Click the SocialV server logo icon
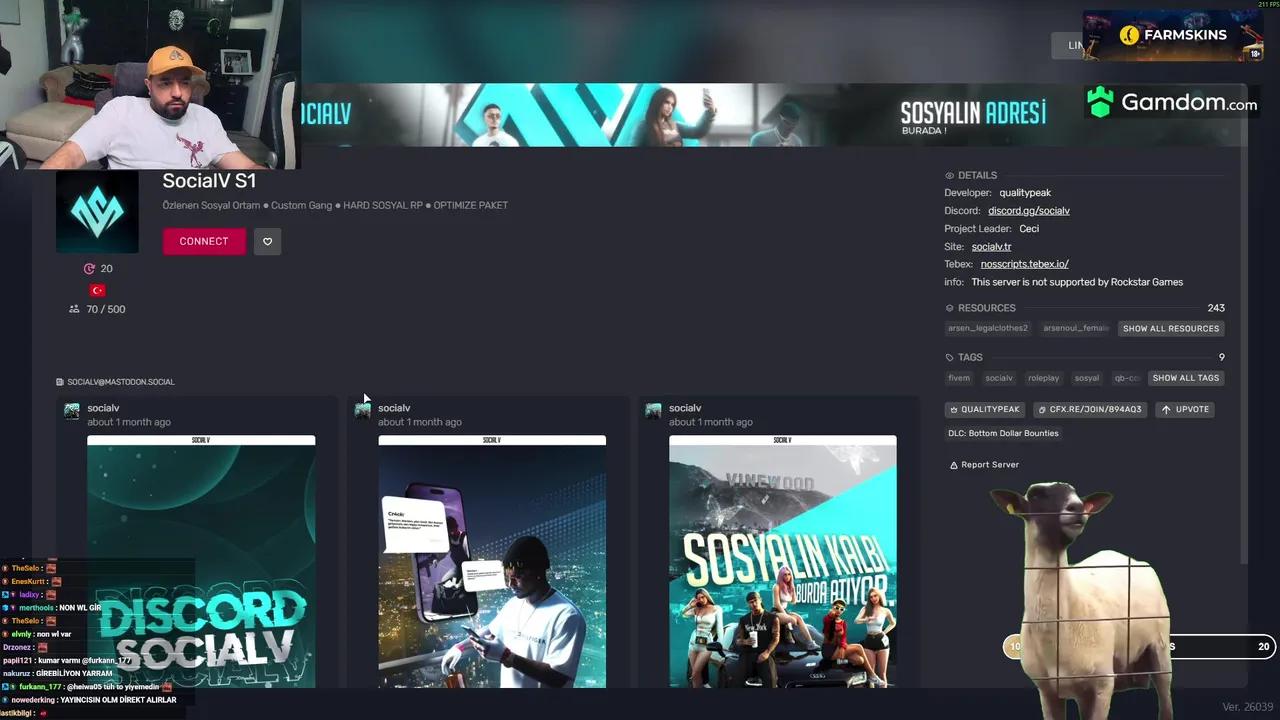 (97, 211)
